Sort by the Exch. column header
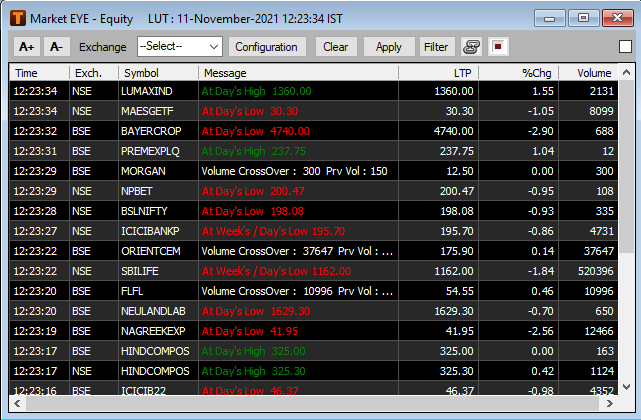The width and height of the screenshot is (641, 420). coord(94,73)
